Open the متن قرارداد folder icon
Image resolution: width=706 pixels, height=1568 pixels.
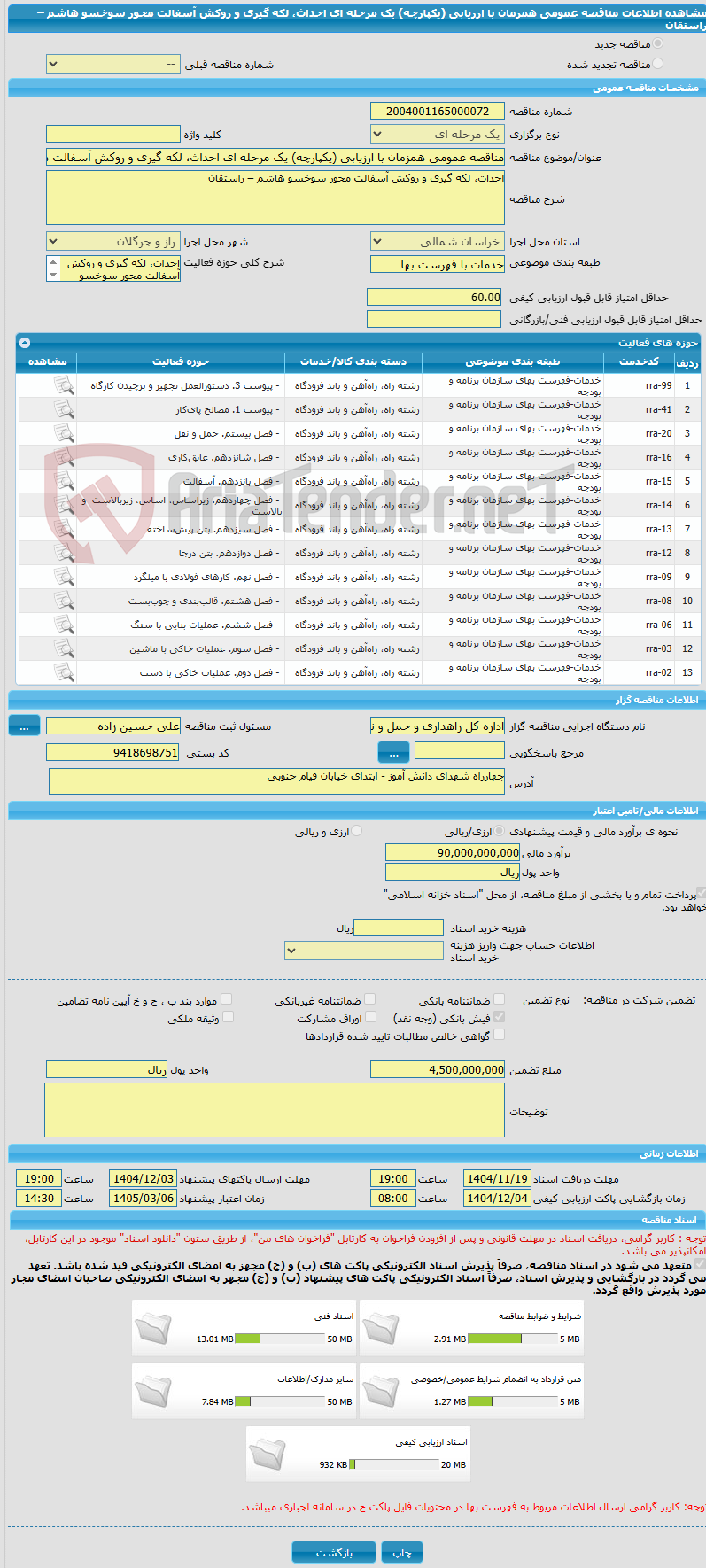(381, 1392)
